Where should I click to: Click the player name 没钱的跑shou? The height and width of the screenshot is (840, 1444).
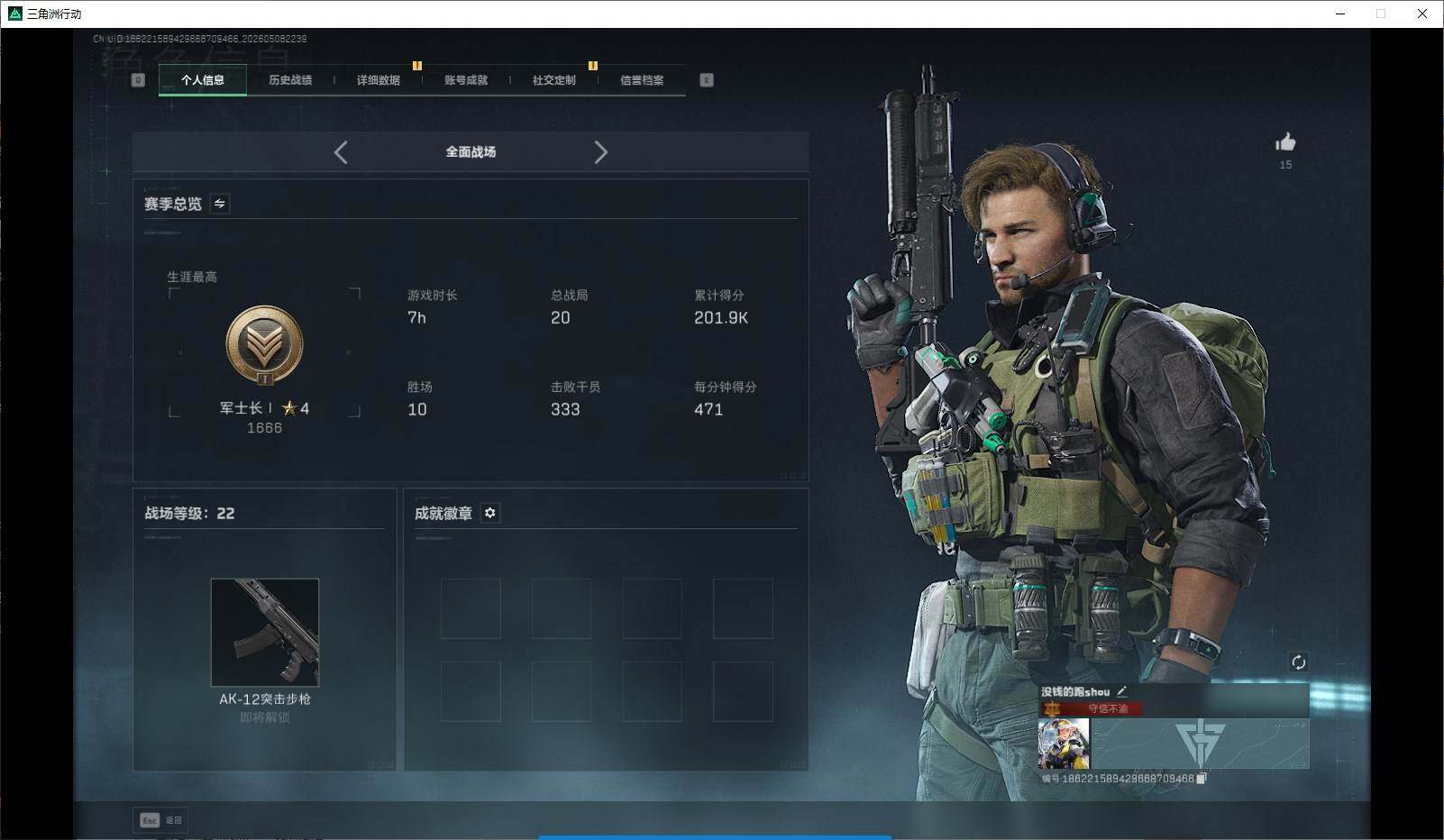(x=1076, y=691)
